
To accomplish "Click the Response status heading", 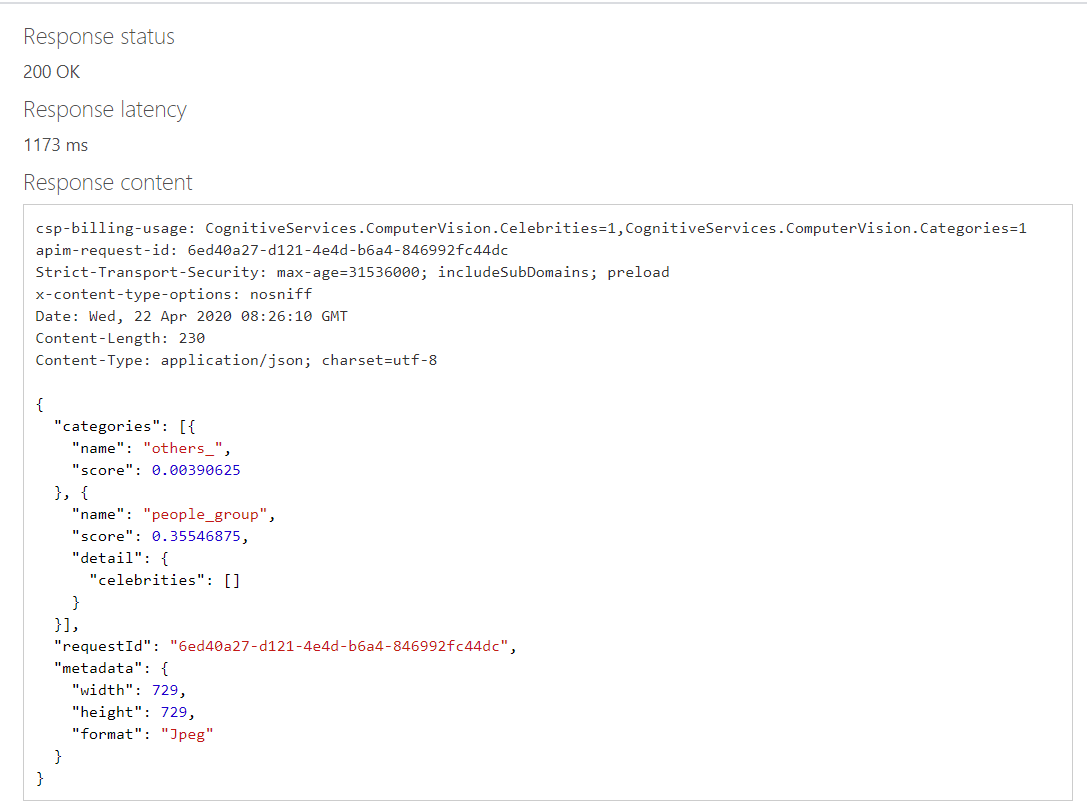I will pyautogui.click(x=99, y=37).
